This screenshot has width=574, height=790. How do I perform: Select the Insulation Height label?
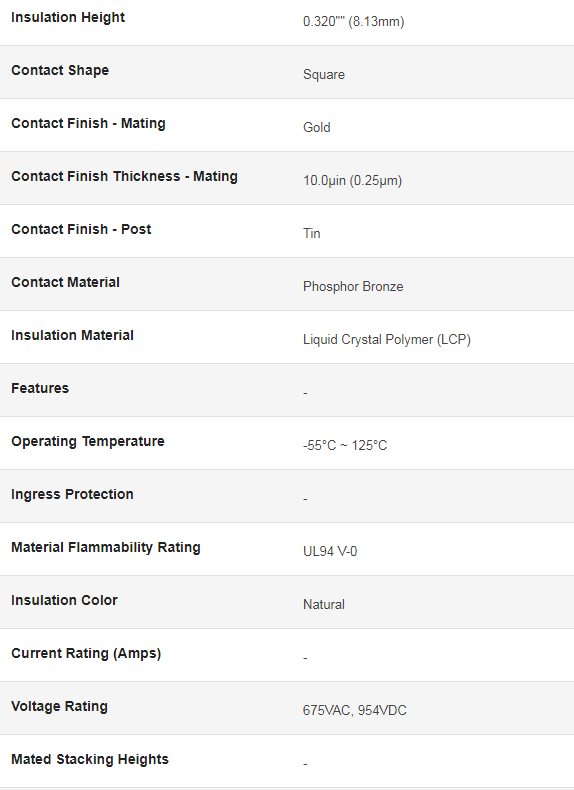(68, 17)
